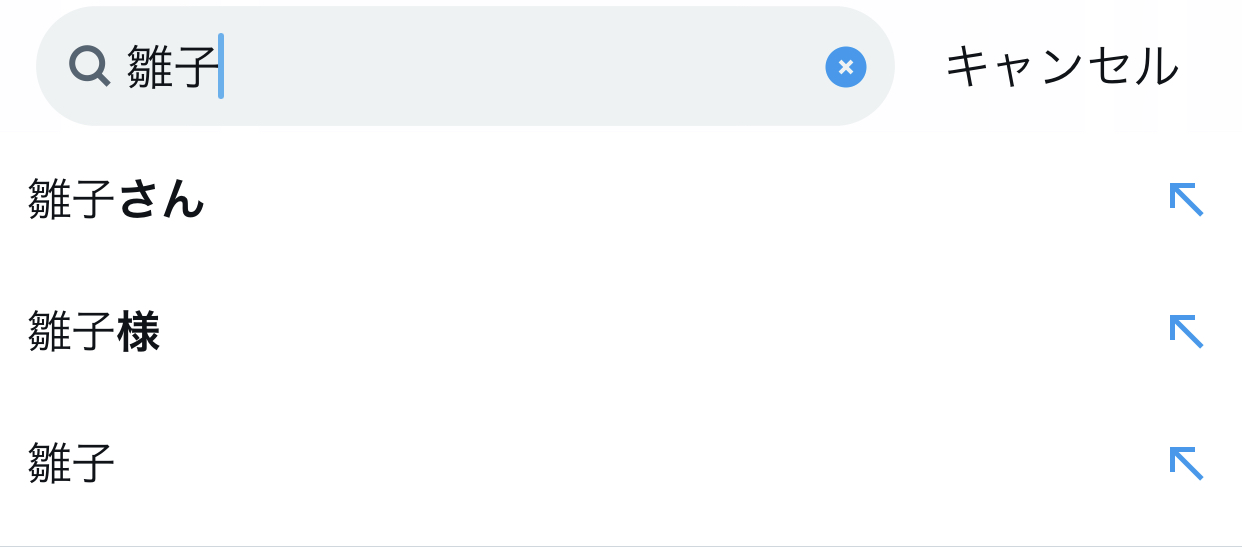The image size is (1242, 554).
Task: Click the bold 様 in the second suggestion
Action: coord(139,332)
